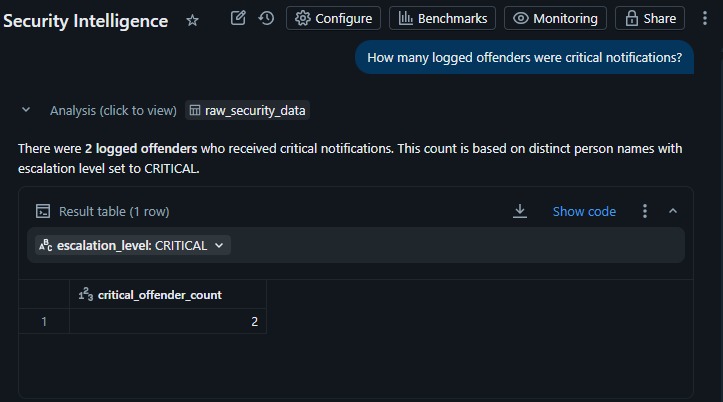This screenshot has width=723, height=402.
Task: Open the Monitoring view
Action: [555, 18]
